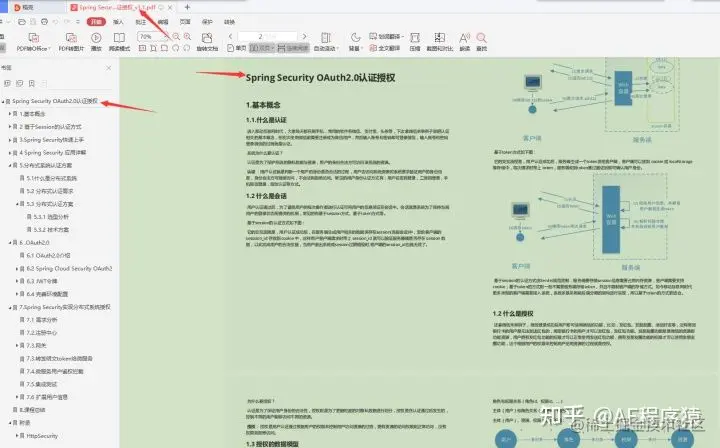Select double page view mode
Viewport: 720px width, 448px height.
pyautogui.click(x=262, y=48)
